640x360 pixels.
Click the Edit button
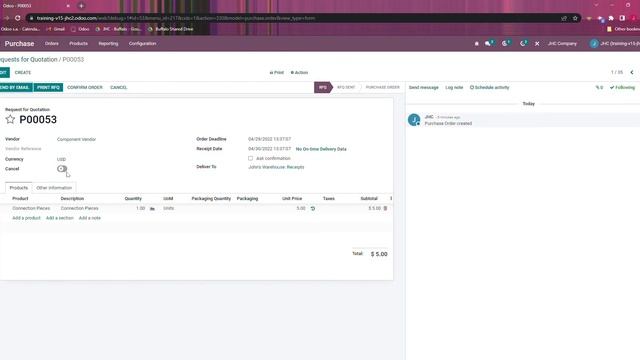point(4,72)
